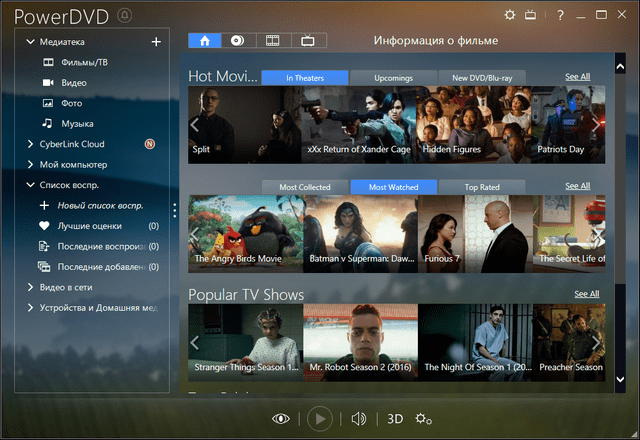
Task: Switch to TV mode icon in title bar
Action: point(531,15)
